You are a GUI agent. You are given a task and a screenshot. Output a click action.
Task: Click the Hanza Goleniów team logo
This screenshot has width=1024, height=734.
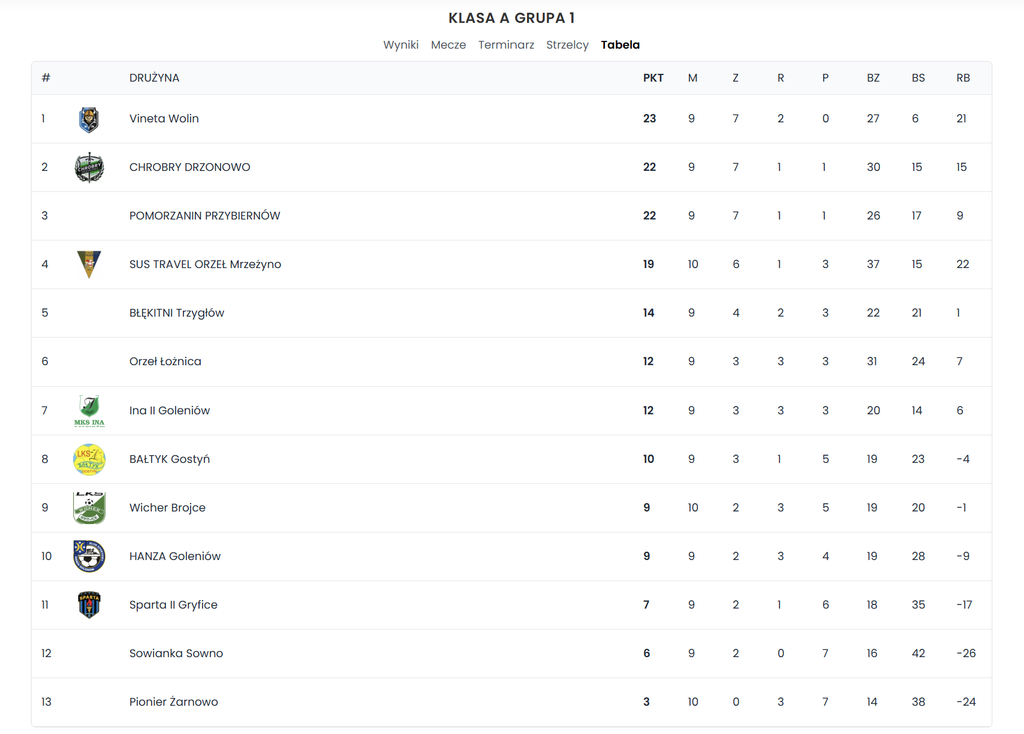(x=89, y=556)
